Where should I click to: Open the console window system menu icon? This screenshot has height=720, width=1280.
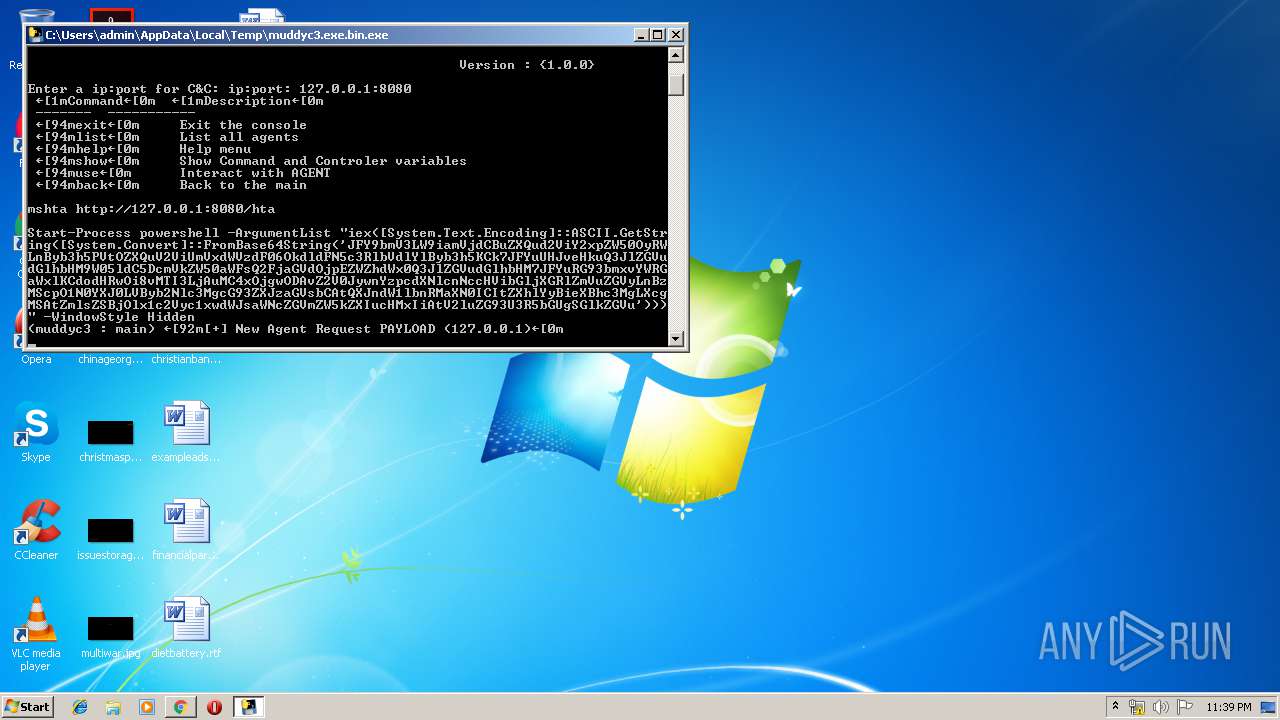[x=35, y=35]
